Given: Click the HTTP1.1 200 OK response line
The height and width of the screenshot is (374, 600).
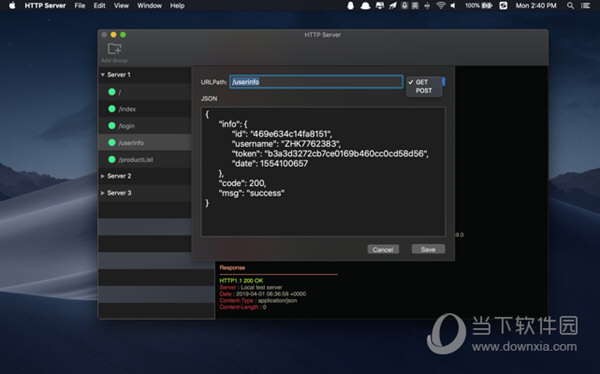Looking at the screenshot, I should pos(241,281).
